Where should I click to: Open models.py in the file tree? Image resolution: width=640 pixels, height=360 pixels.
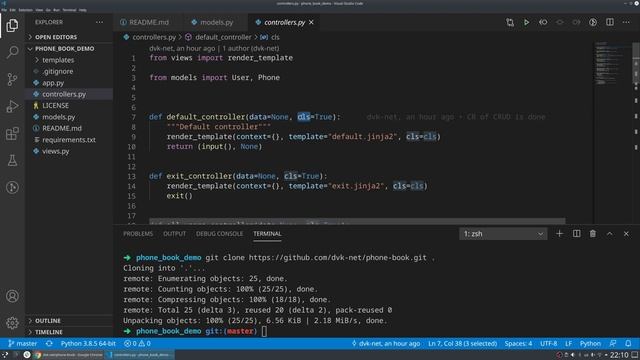point(58,117)
